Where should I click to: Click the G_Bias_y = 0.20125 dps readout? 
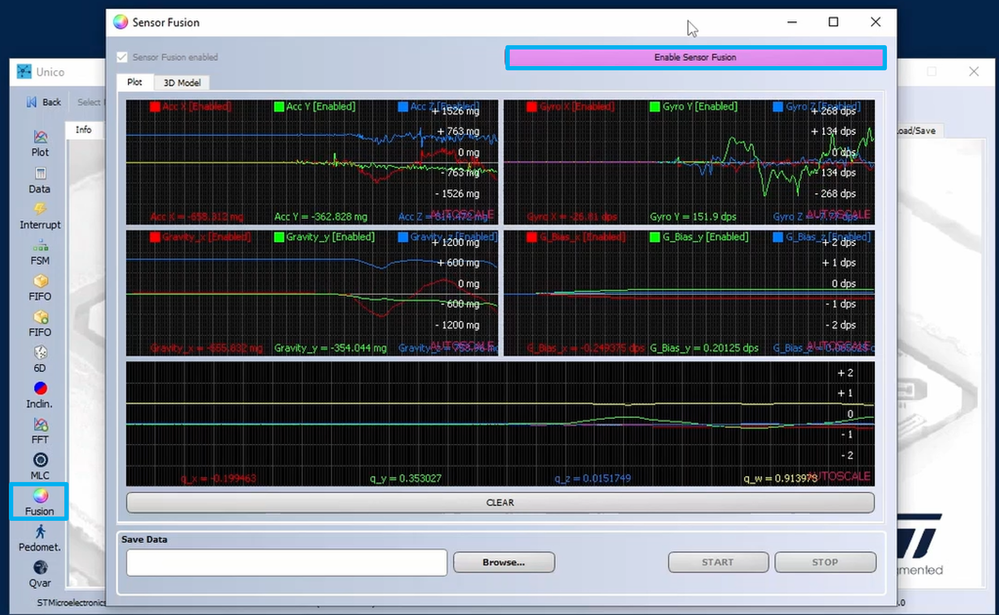pyautogui.click(x=704, y=348)
